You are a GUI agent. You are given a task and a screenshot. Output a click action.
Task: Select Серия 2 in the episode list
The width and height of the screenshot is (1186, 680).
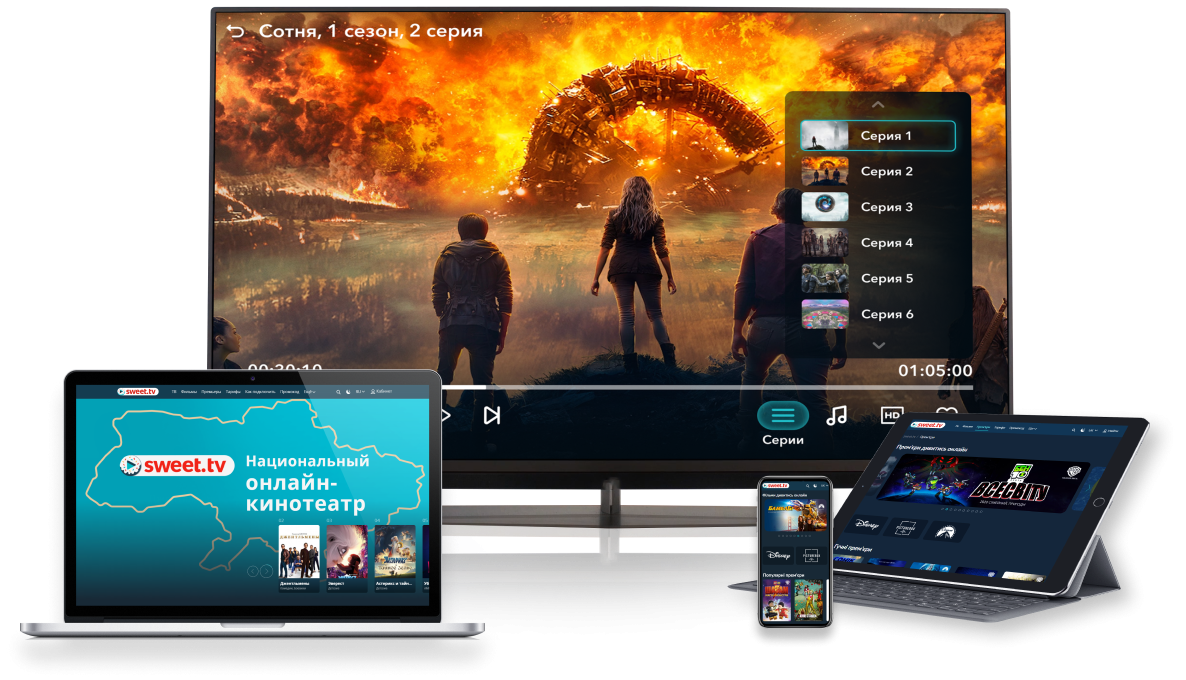click(877, 171)
